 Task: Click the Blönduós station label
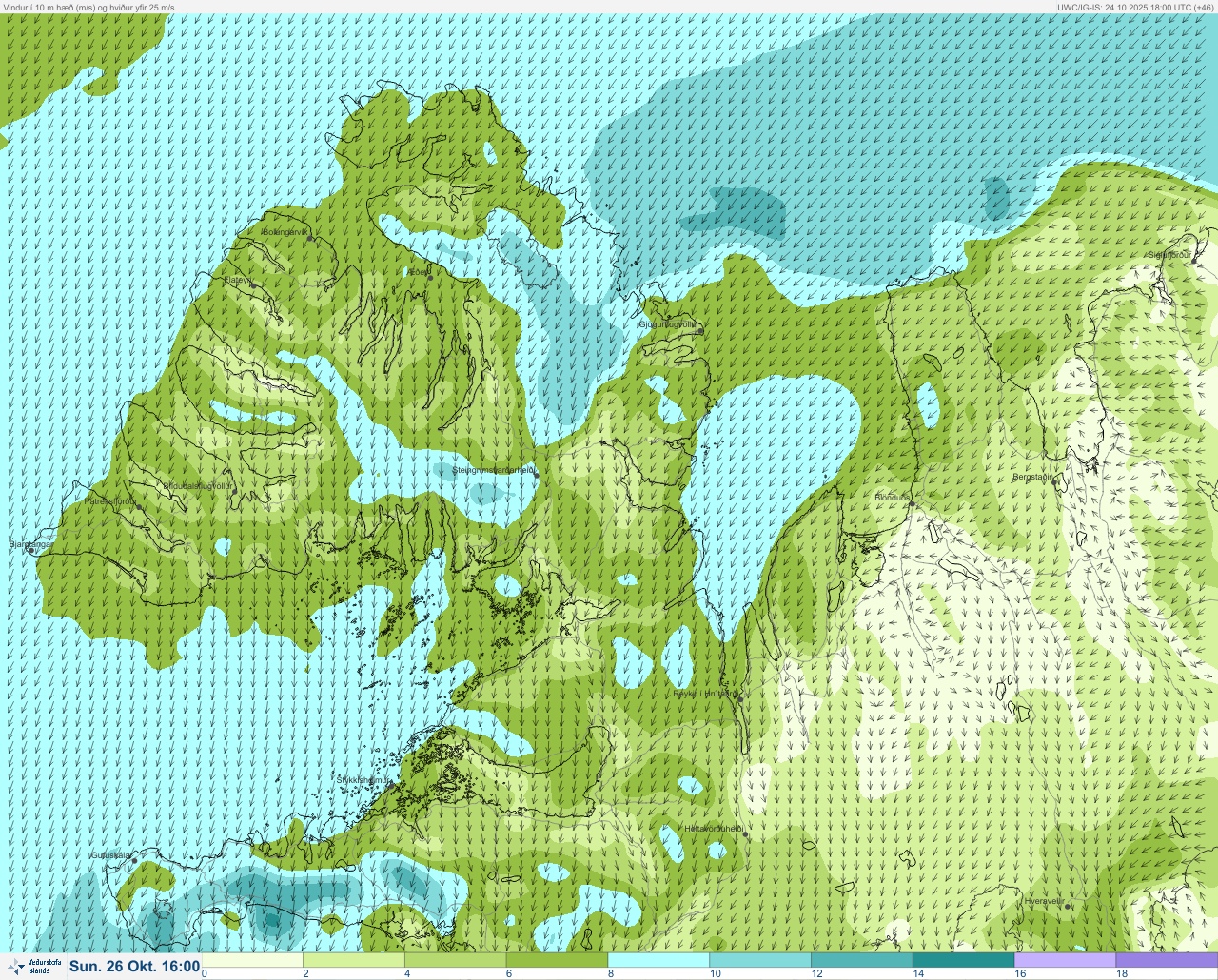(x=893, y=498)
